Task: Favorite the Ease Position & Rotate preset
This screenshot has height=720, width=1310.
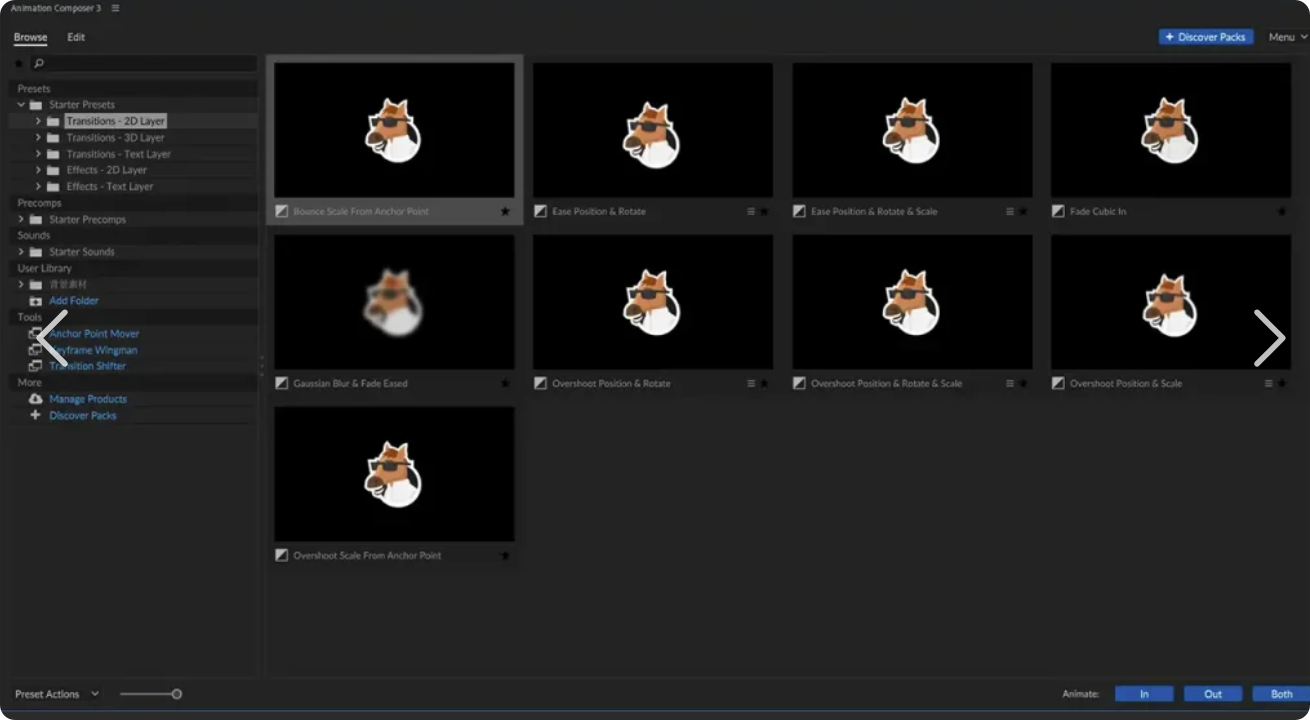Action: (x=764, y=212)
